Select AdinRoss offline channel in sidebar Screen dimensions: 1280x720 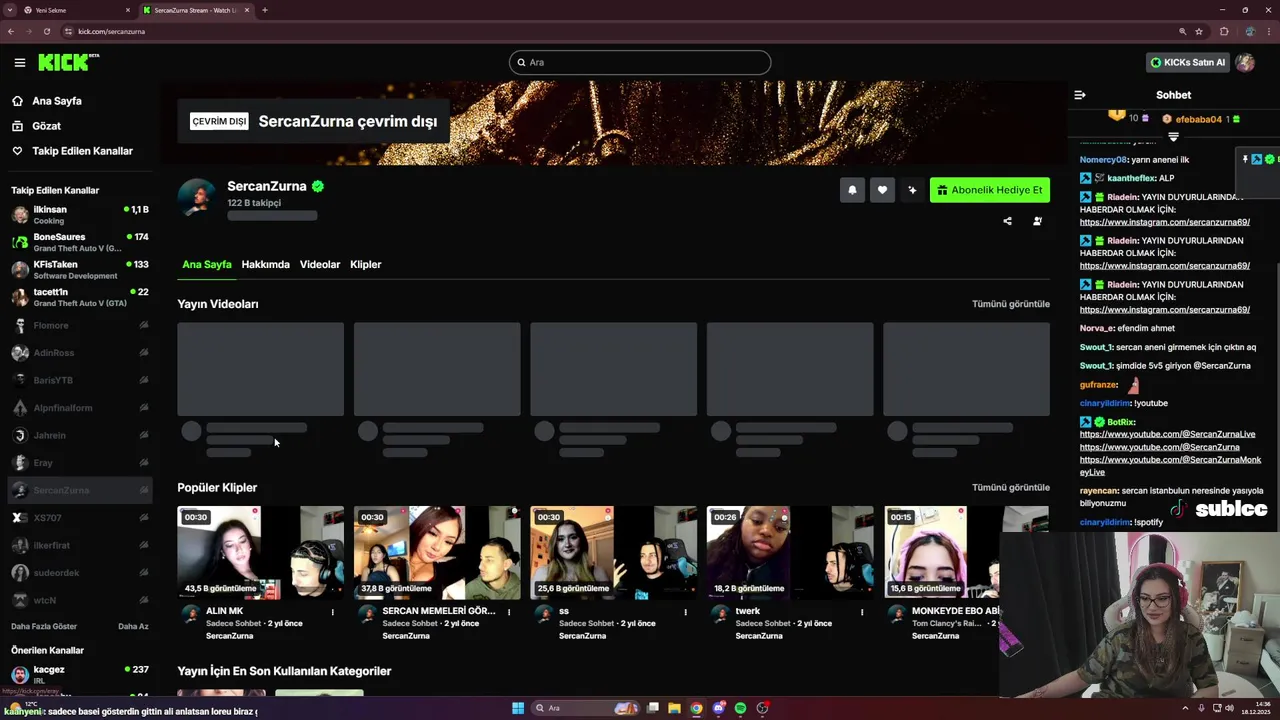(80, 352)
